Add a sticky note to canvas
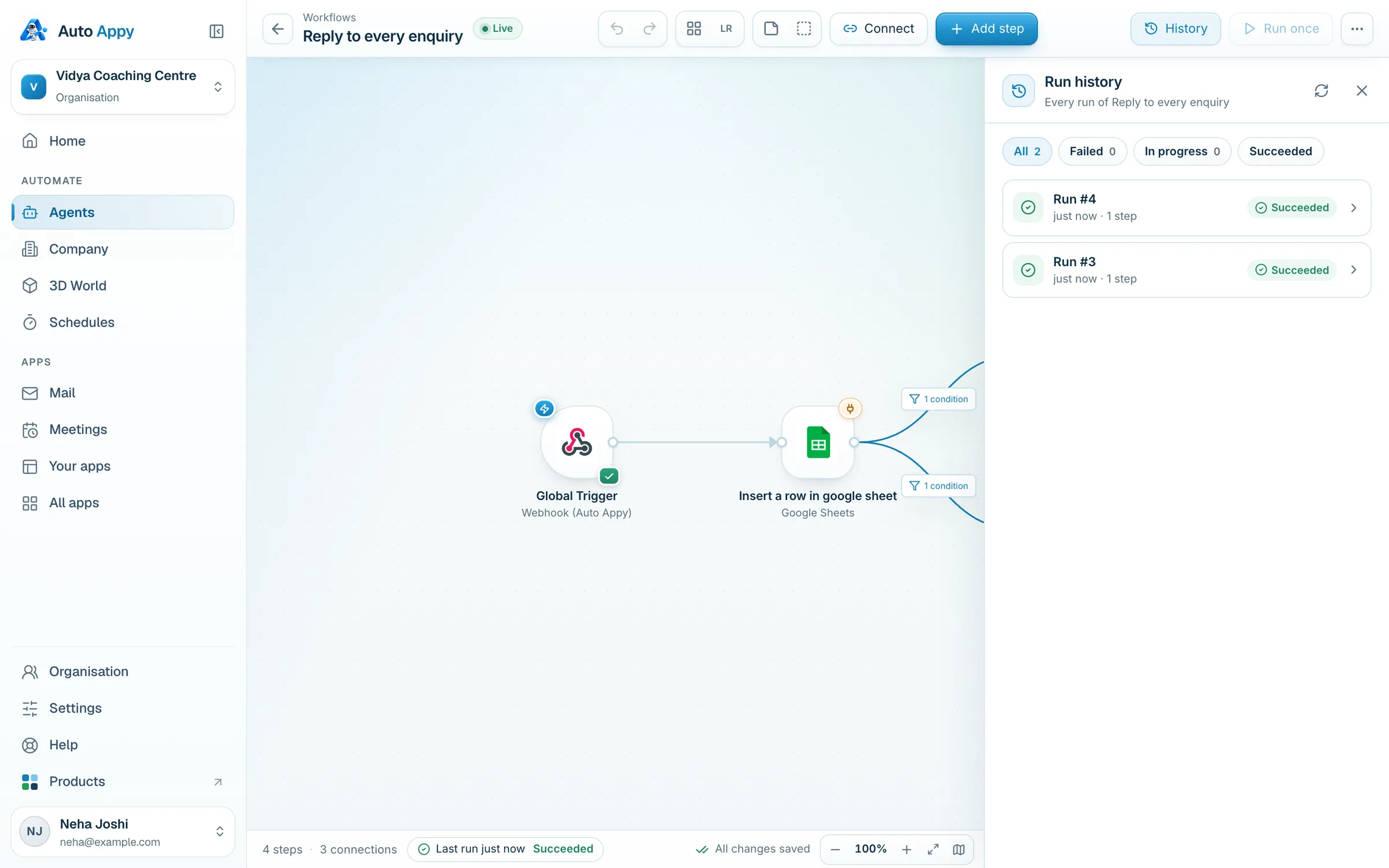The width and height of the screenshot is (1389, 868). coord(771,28)
